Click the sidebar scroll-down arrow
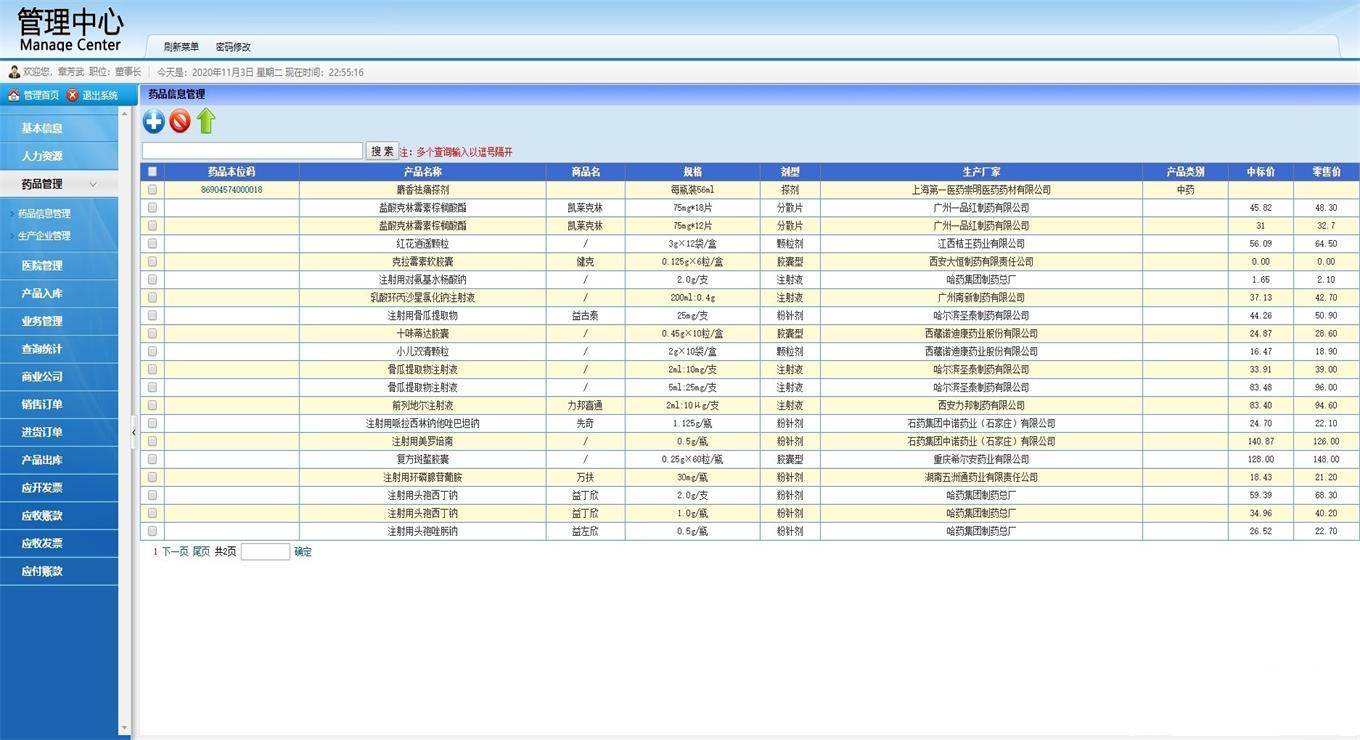 coord(124,729)
